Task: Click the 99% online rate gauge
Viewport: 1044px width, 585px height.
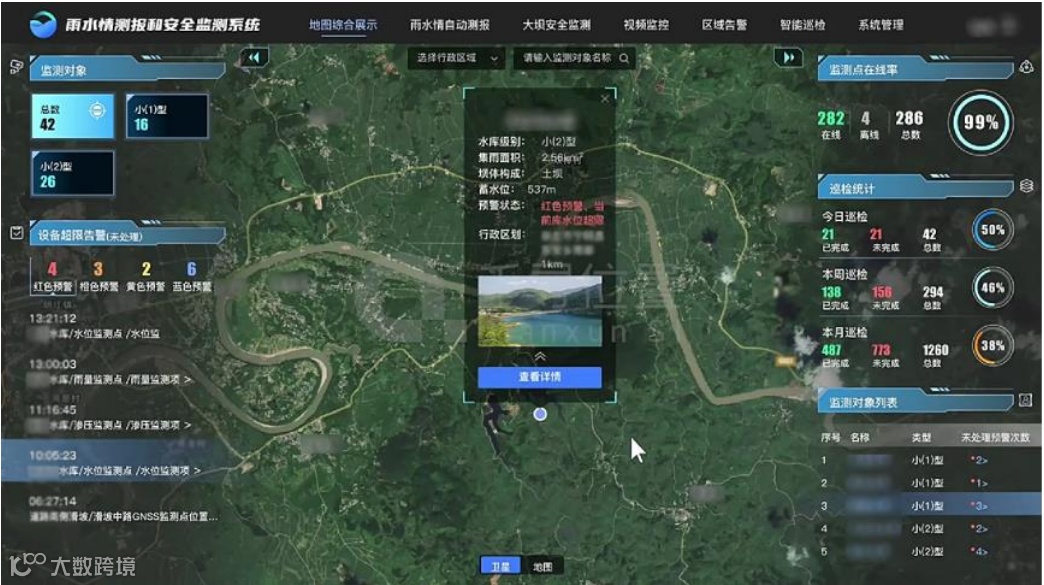Action: coord(981,122)
